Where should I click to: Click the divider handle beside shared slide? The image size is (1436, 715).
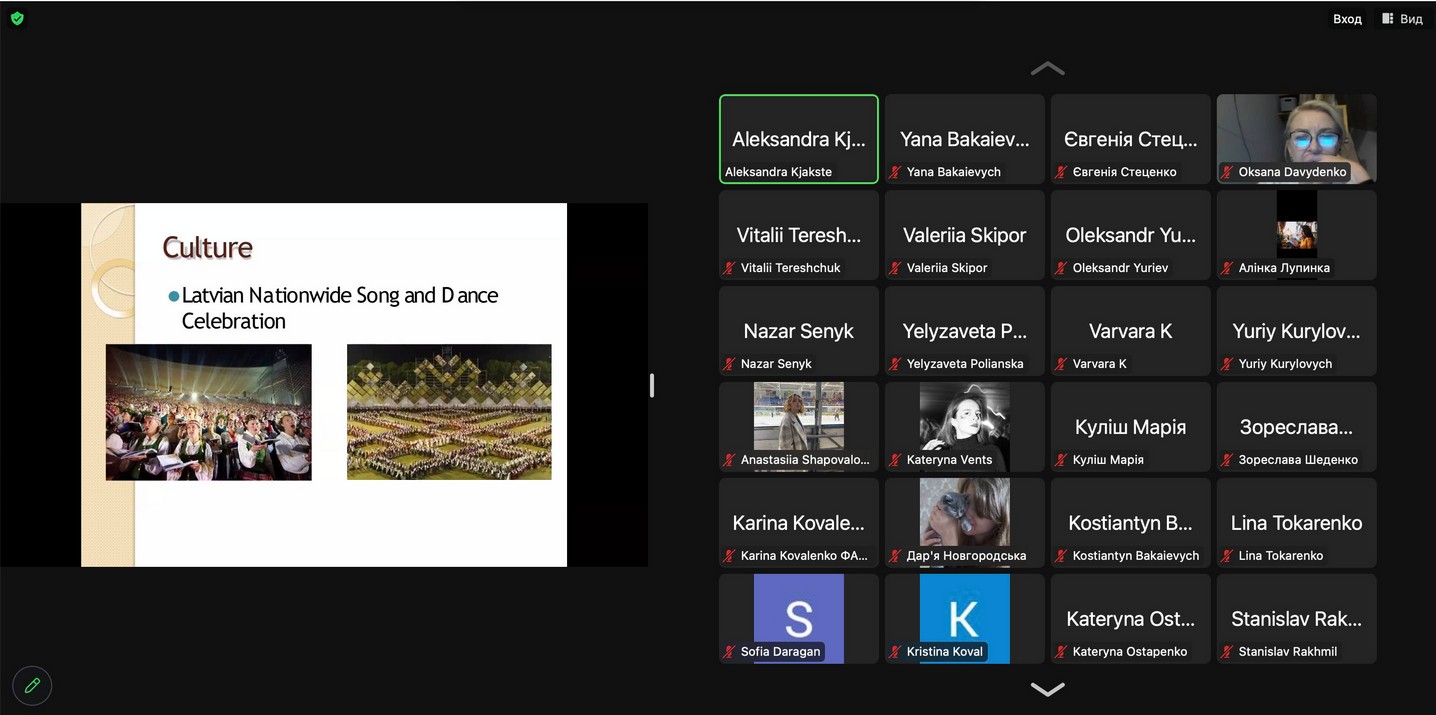(652, 385)
